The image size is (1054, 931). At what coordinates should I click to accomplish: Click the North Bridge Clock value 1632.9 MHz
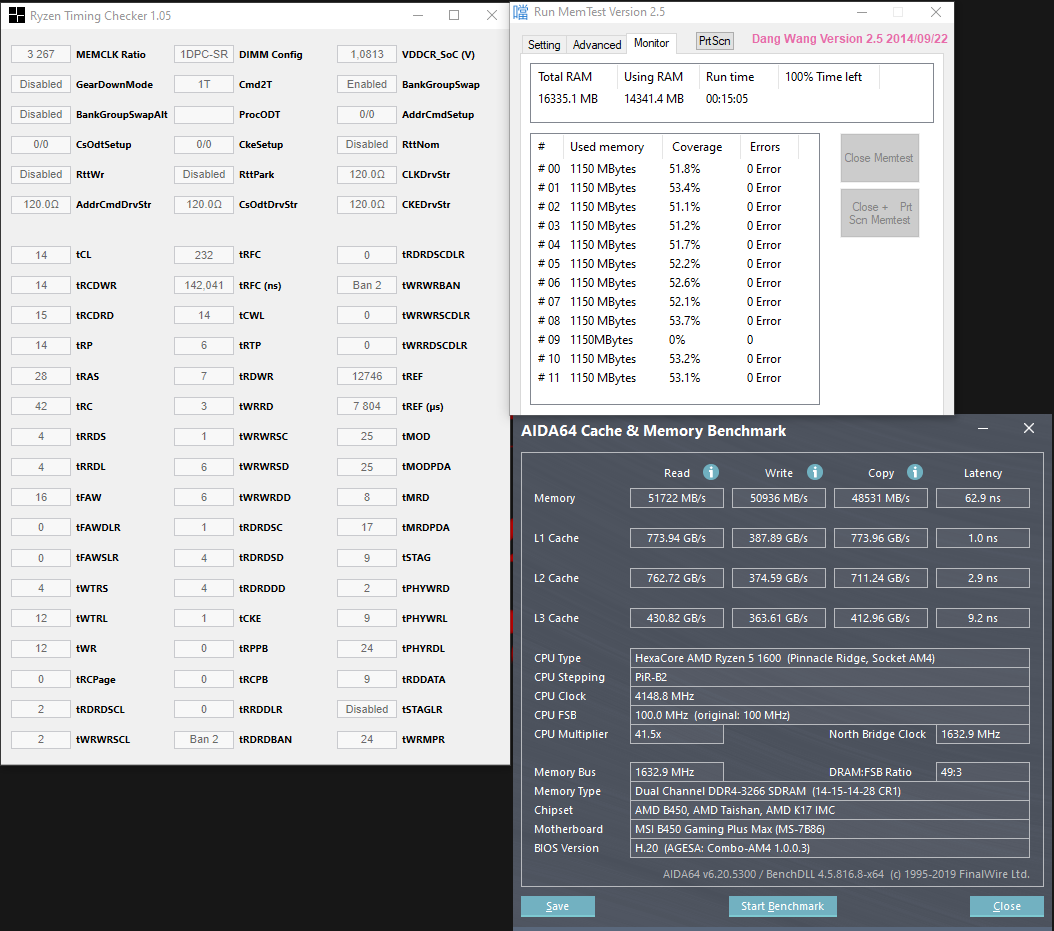(x=983, y=734)
